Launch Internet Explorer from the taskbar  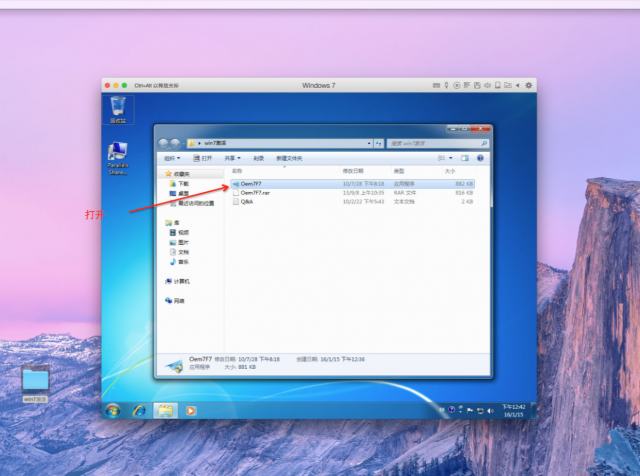tap(139, 410)
